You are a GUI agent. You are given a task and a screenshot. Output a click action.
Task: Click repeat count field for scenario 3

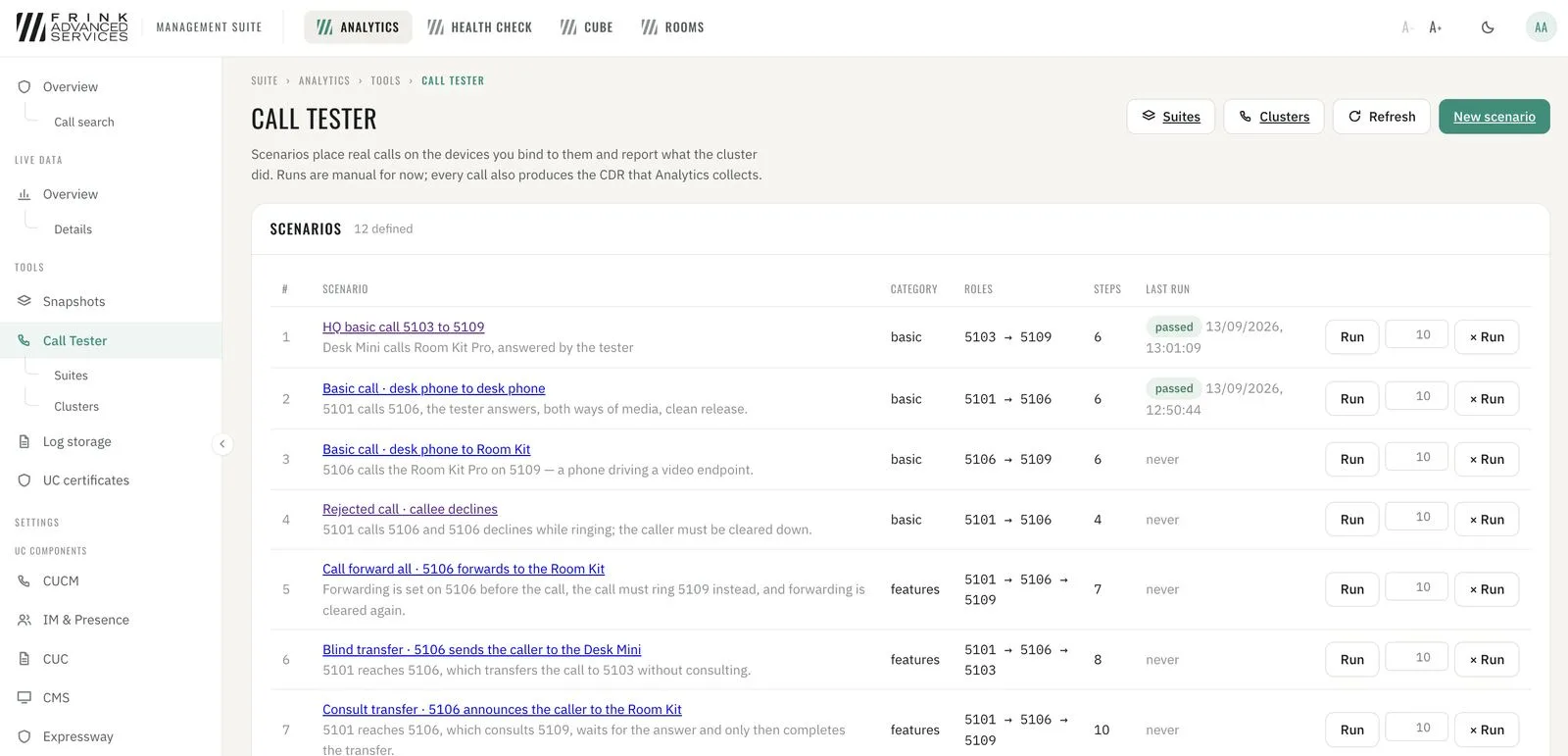coord(1416,457)
